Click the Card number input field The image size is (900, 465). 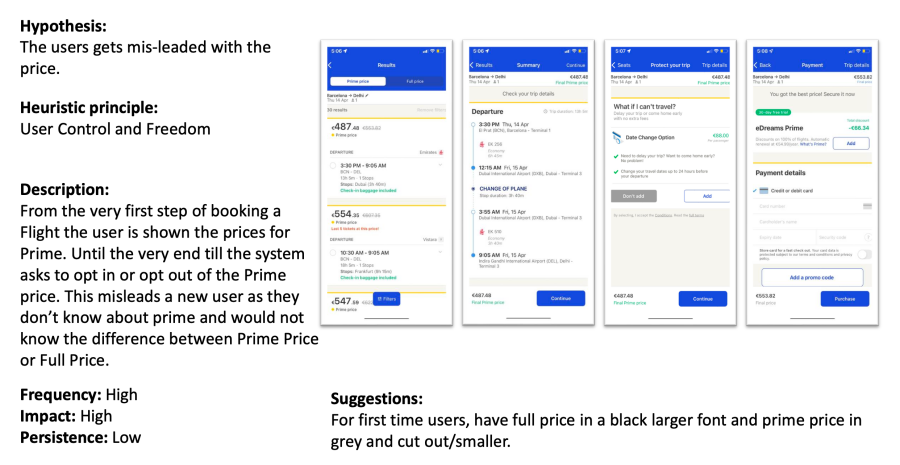pyautogui.click(x=812, y=206)
